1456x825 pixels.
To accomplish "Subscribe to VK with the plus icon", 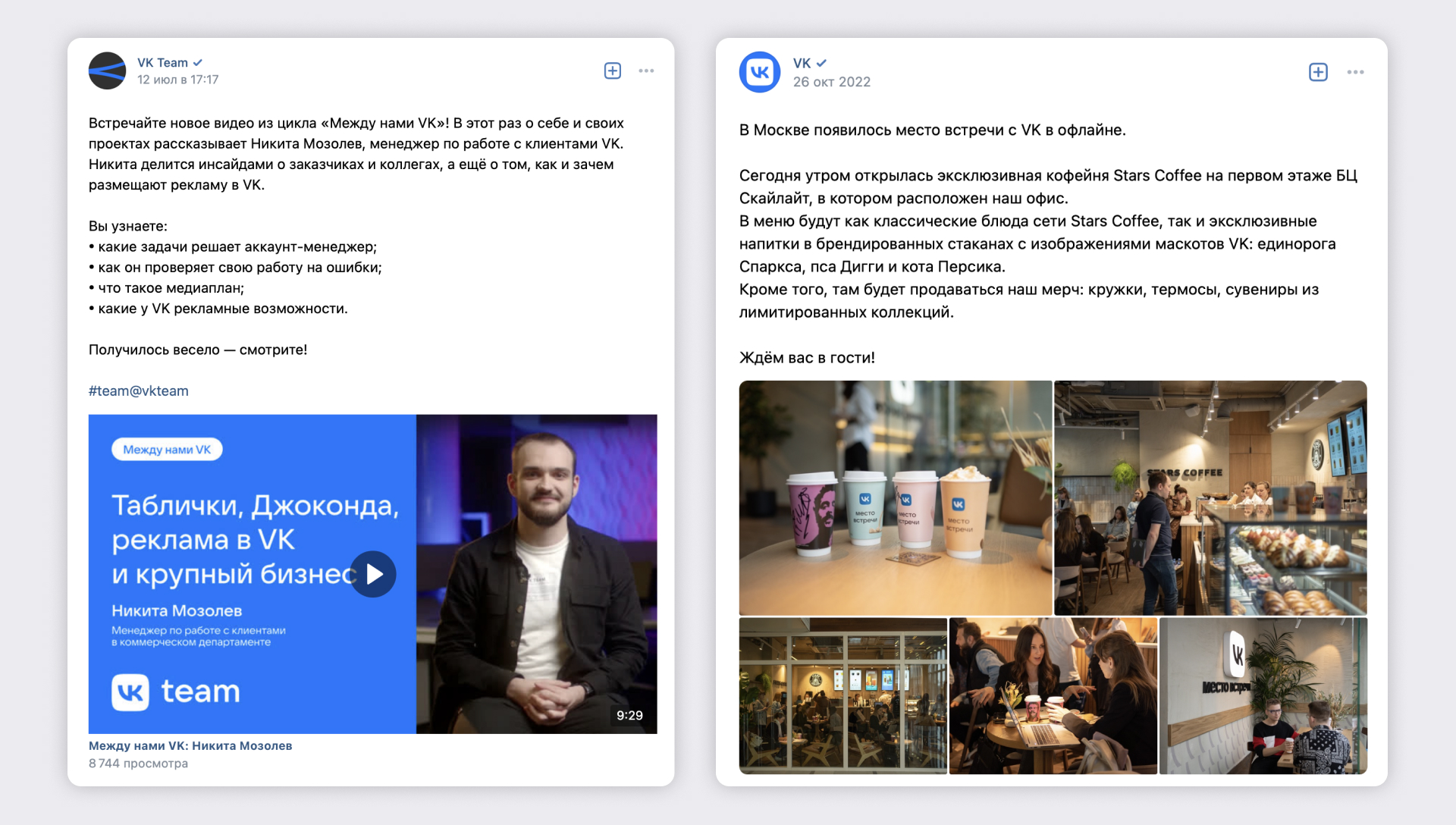I will 1319,72.
